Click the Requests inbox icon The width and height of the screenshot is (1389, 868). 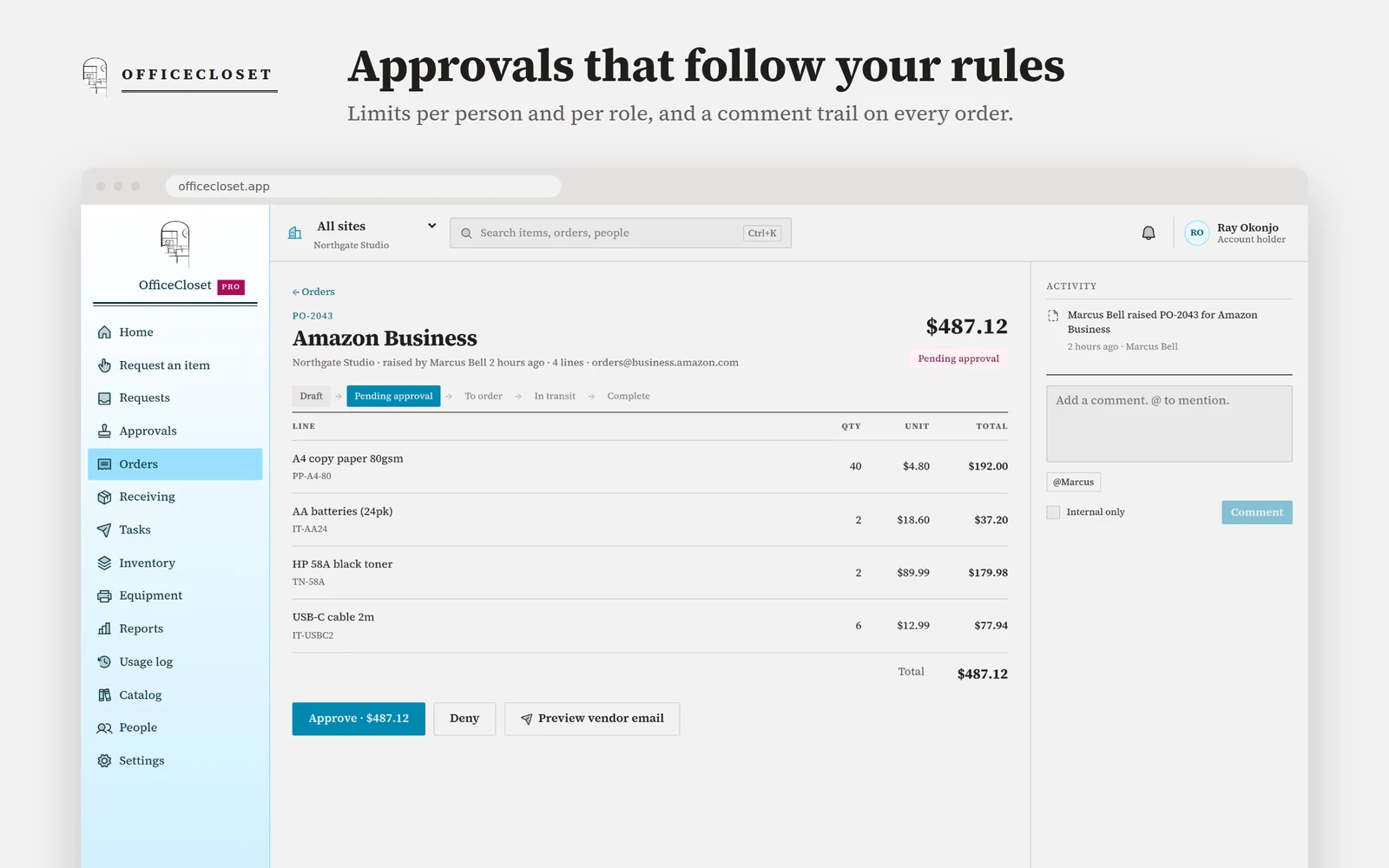[104, 398]
